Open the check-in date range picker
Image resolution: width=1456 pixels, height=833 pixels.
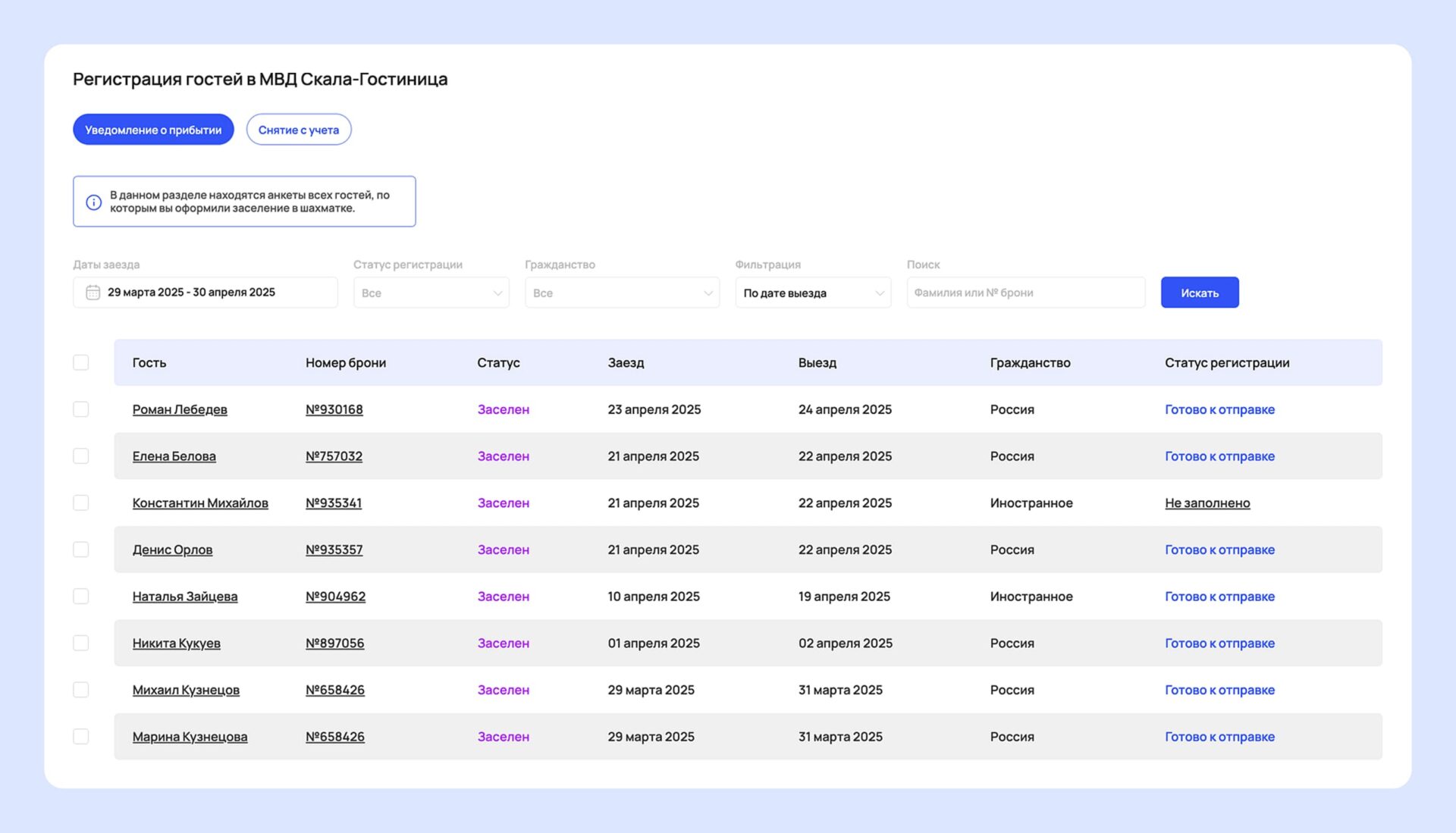205,293
